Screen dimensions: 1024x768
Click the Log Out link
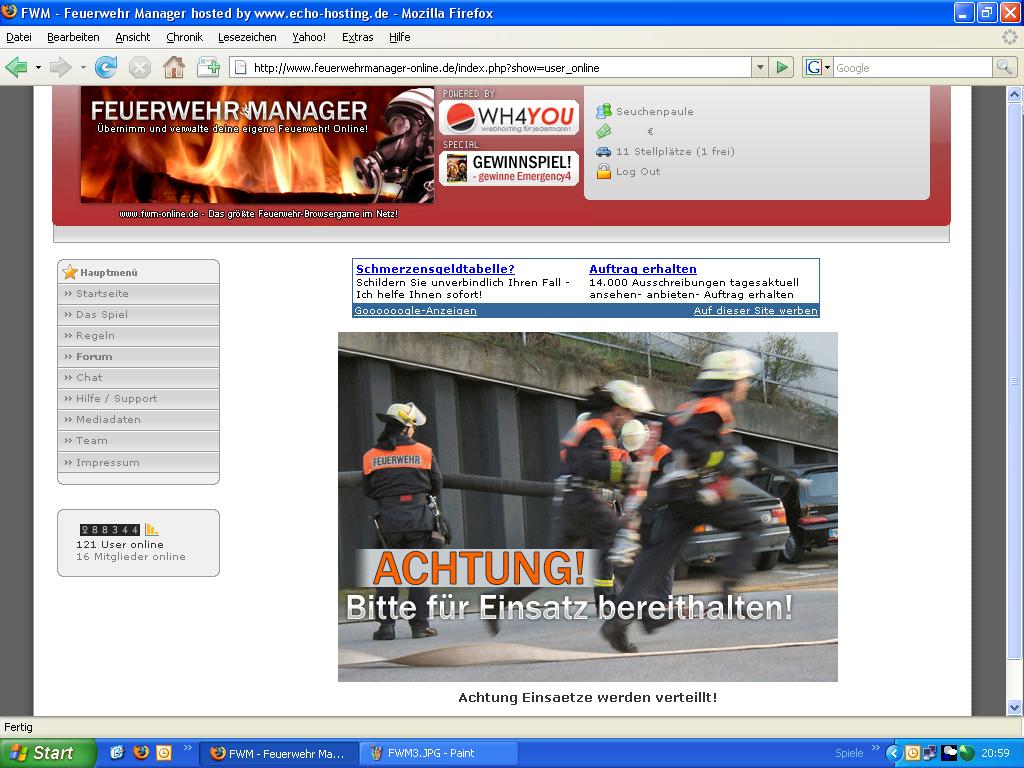tap(638, 171)
